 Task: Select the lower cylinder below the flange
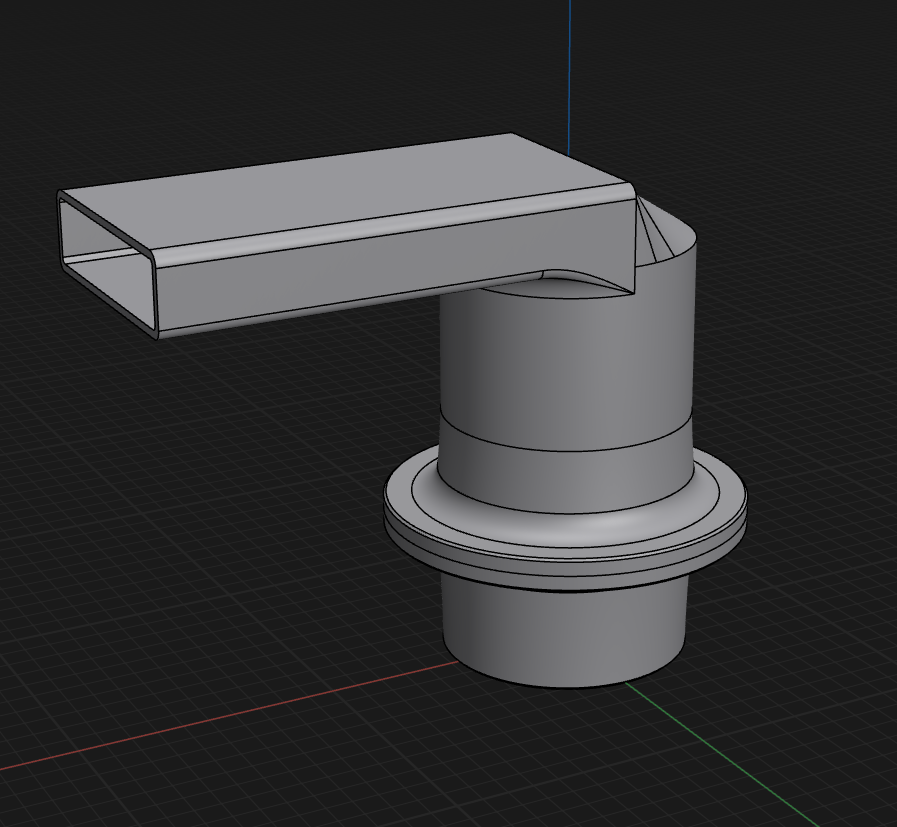(x=565, y=632)
